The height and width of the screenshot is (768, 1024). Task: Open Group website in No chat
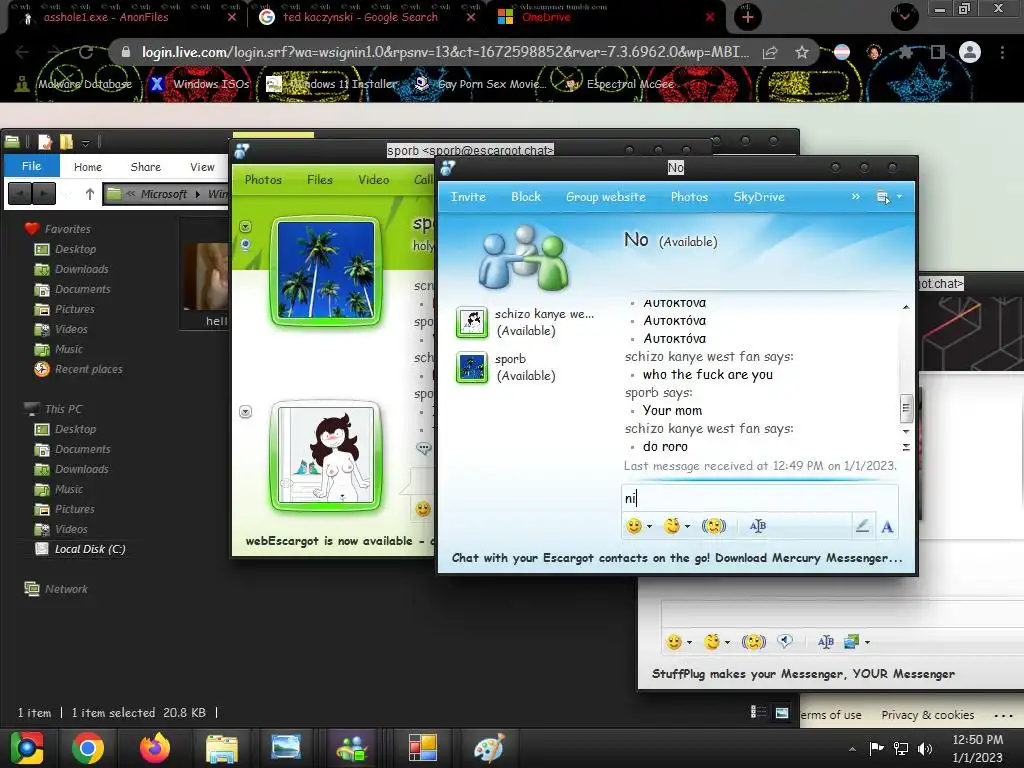(x=605, y=197)
